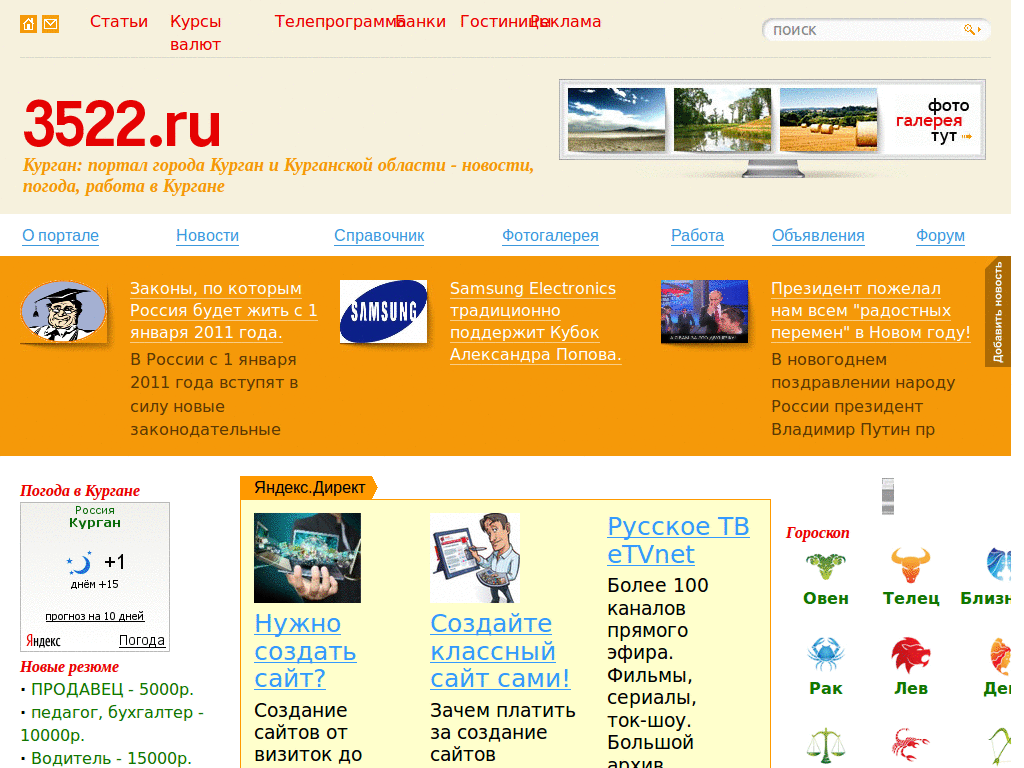Open the Samsung Electronics Кубок Попова news
The width and height of the screenshot is (1024, 768).
click(x=536, y=321)
